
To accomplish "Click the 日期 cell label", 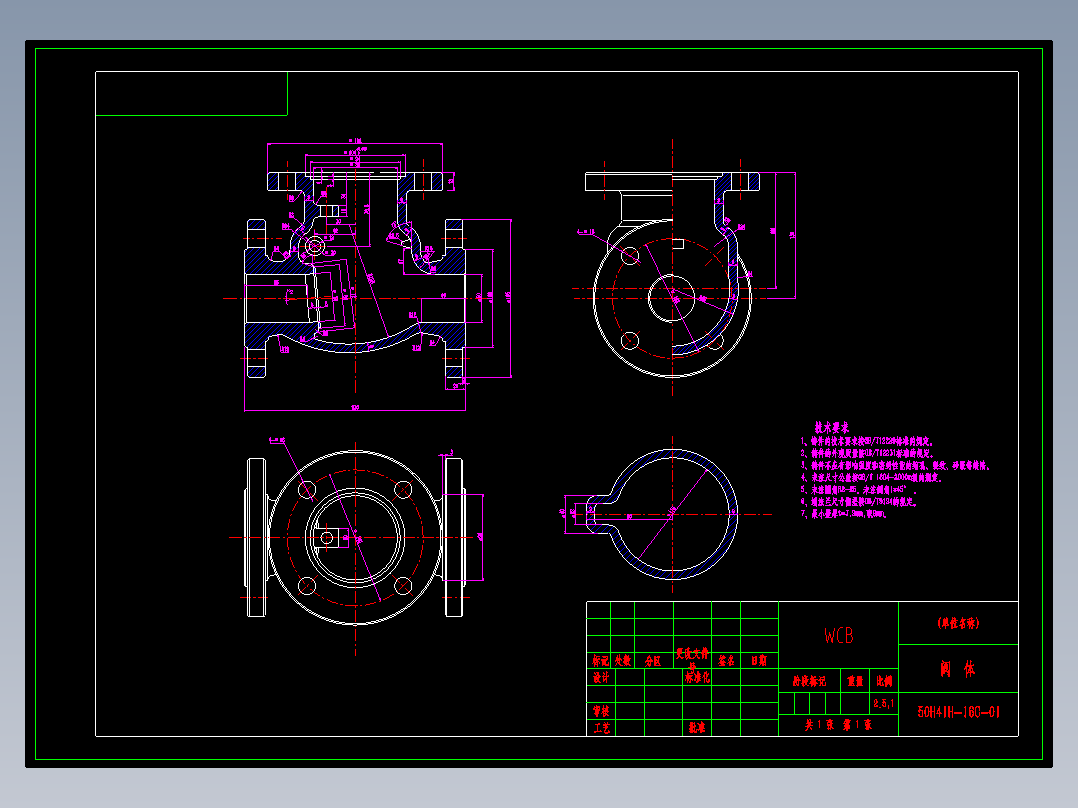I will click(x=759, y=661).
